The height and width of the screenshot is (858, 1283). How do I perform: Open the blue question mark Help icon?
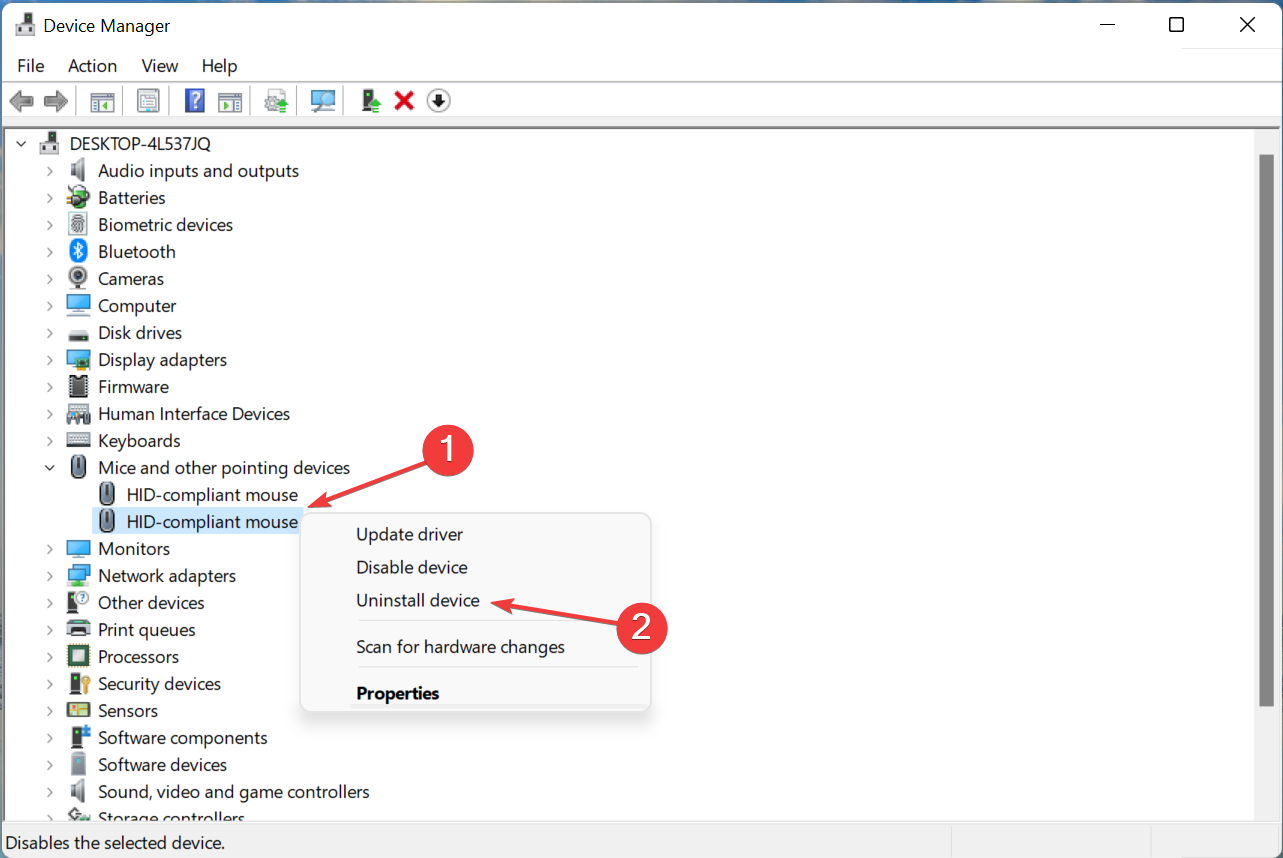pos(195,101)
